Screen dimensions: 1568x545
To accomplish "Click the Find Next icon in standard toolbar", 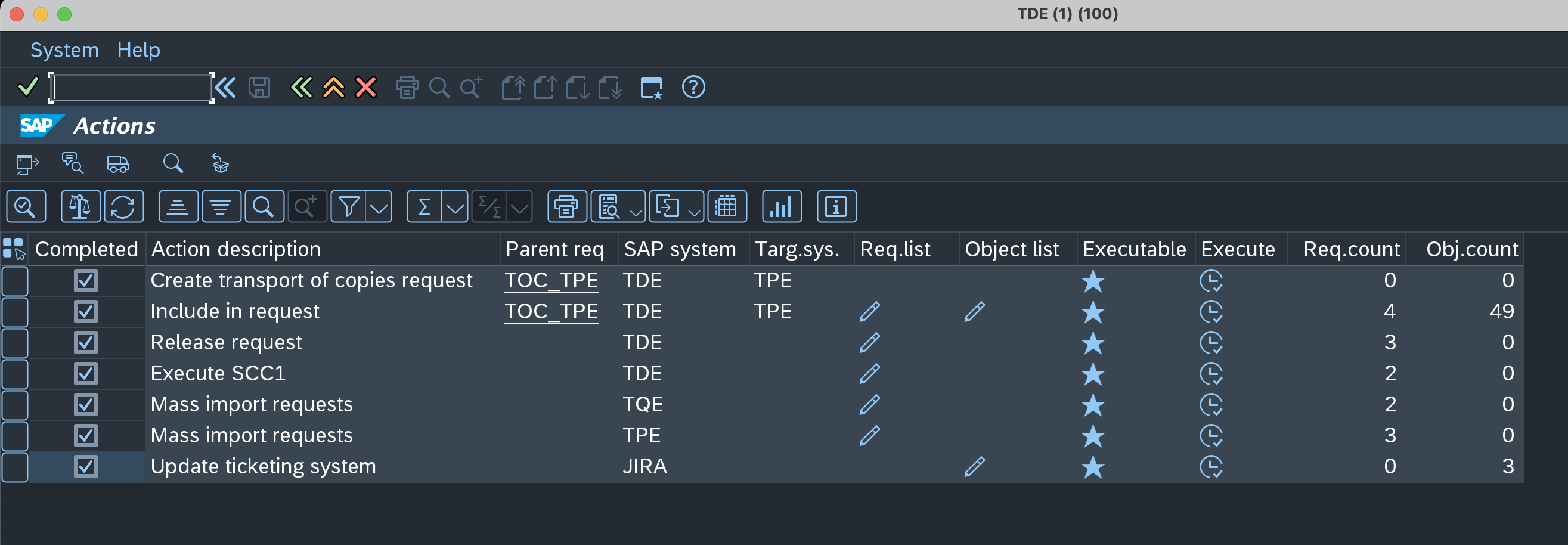I will click(471, 87).
